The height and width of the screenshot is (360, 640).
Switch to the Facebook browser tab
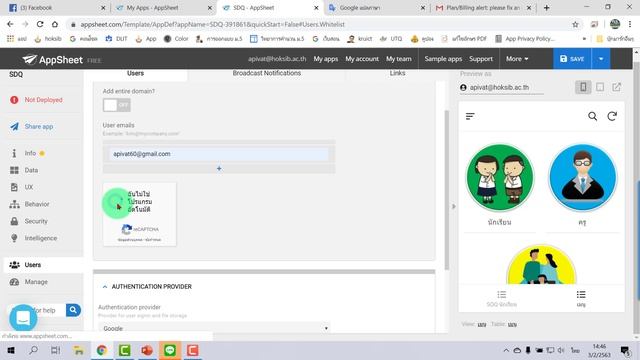(x=57, y=8)
